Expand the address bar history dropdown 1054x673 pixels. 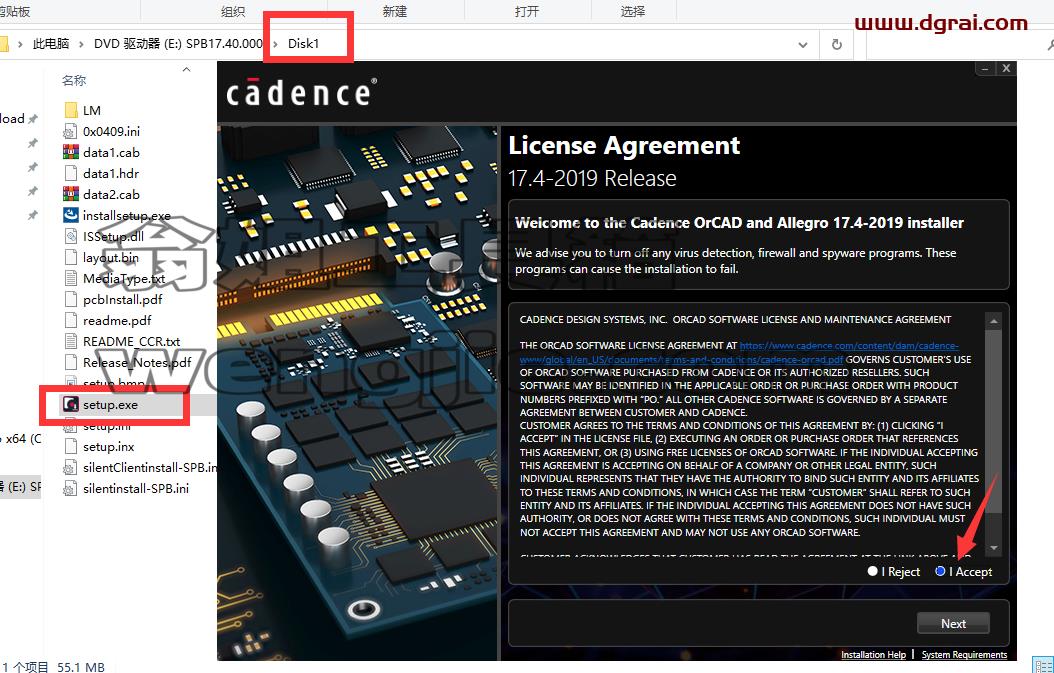[803, 44]
